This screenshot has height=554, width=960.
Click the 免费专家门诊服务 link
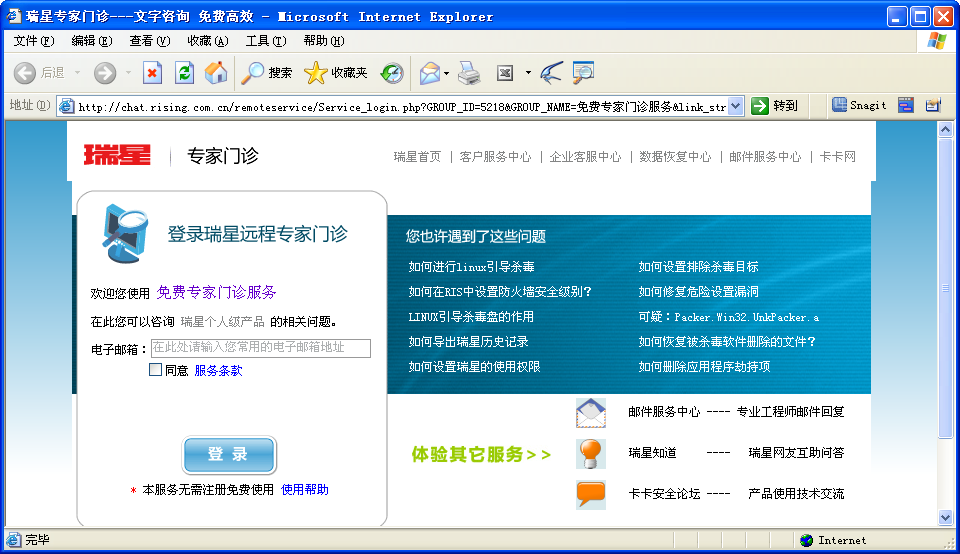216,292
